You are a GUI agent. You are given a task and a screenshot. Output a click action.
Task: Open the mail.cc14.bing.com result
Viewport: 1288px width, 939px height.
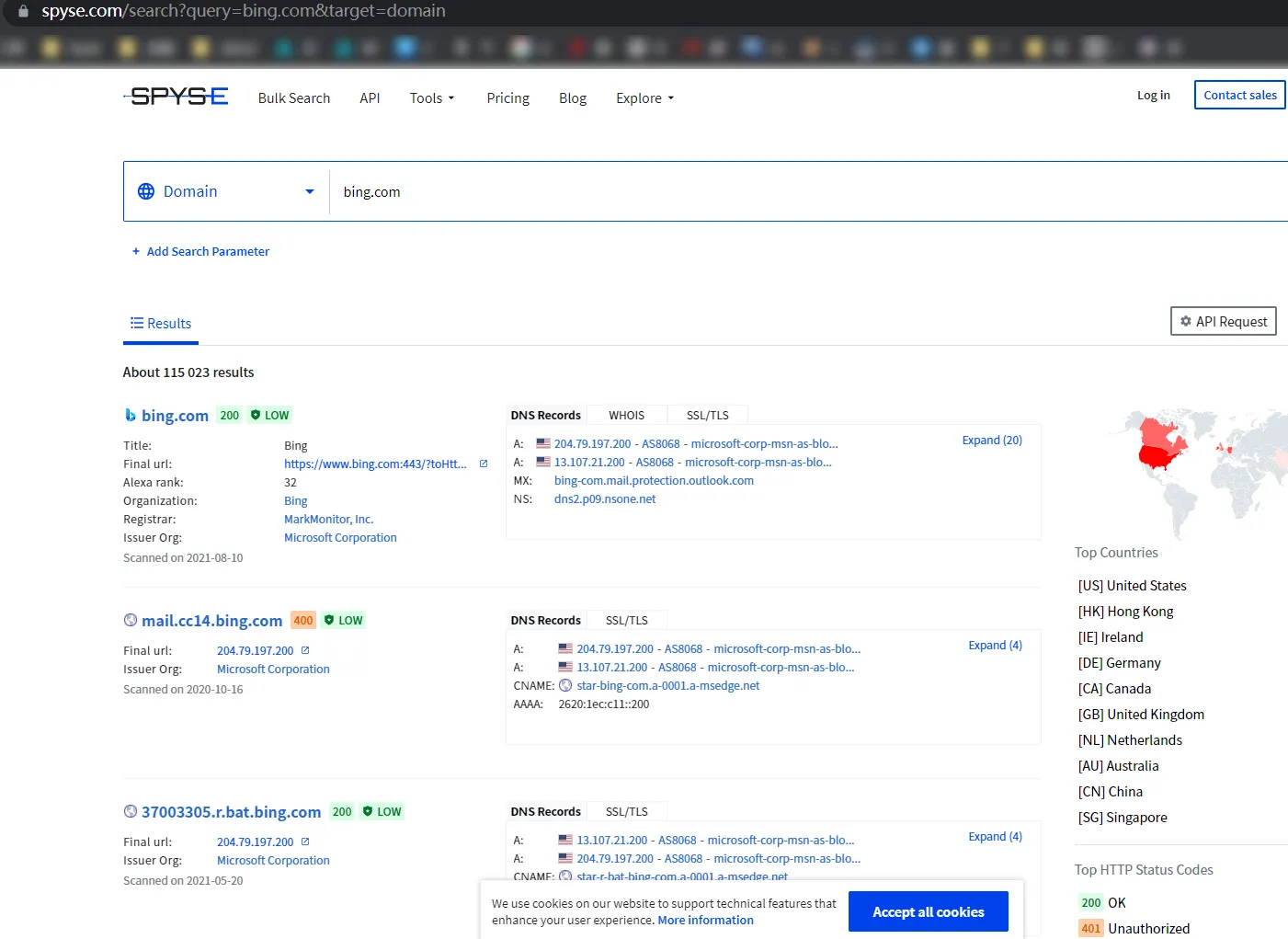(x=211, y=621)
